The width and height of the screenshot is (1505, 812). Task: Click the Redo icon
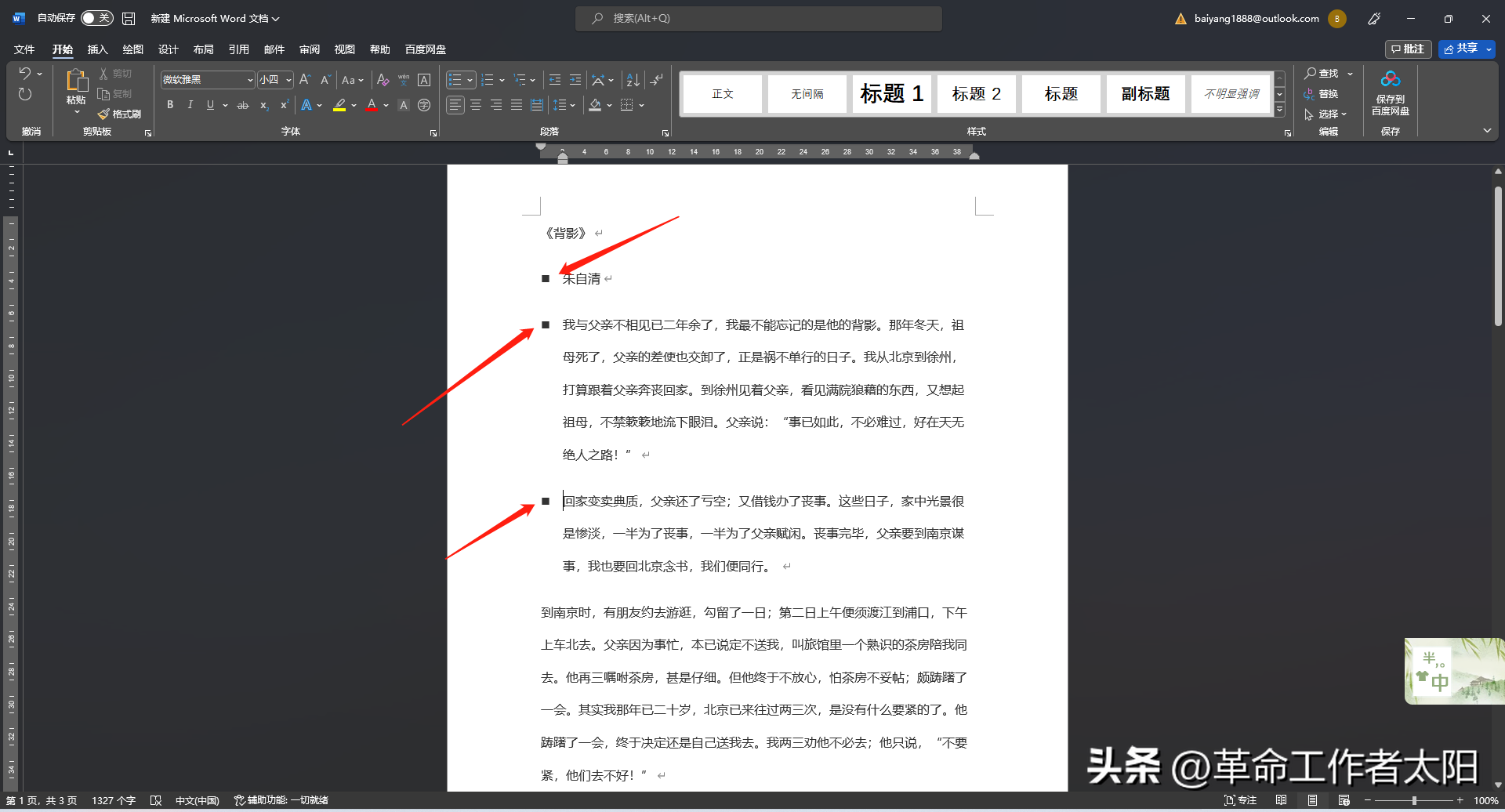pyautogui.click(x=25, y=94)
